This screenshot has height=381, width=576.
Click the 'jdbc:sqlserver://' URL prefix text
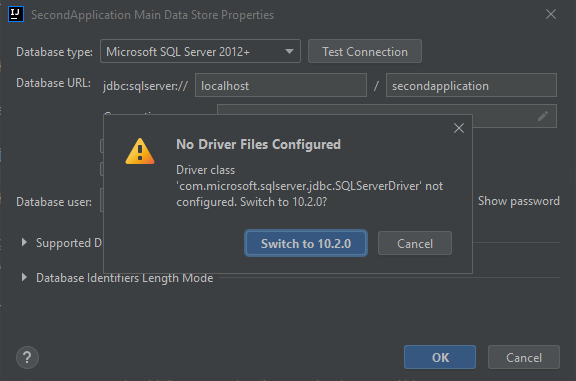tap(145, 86)
